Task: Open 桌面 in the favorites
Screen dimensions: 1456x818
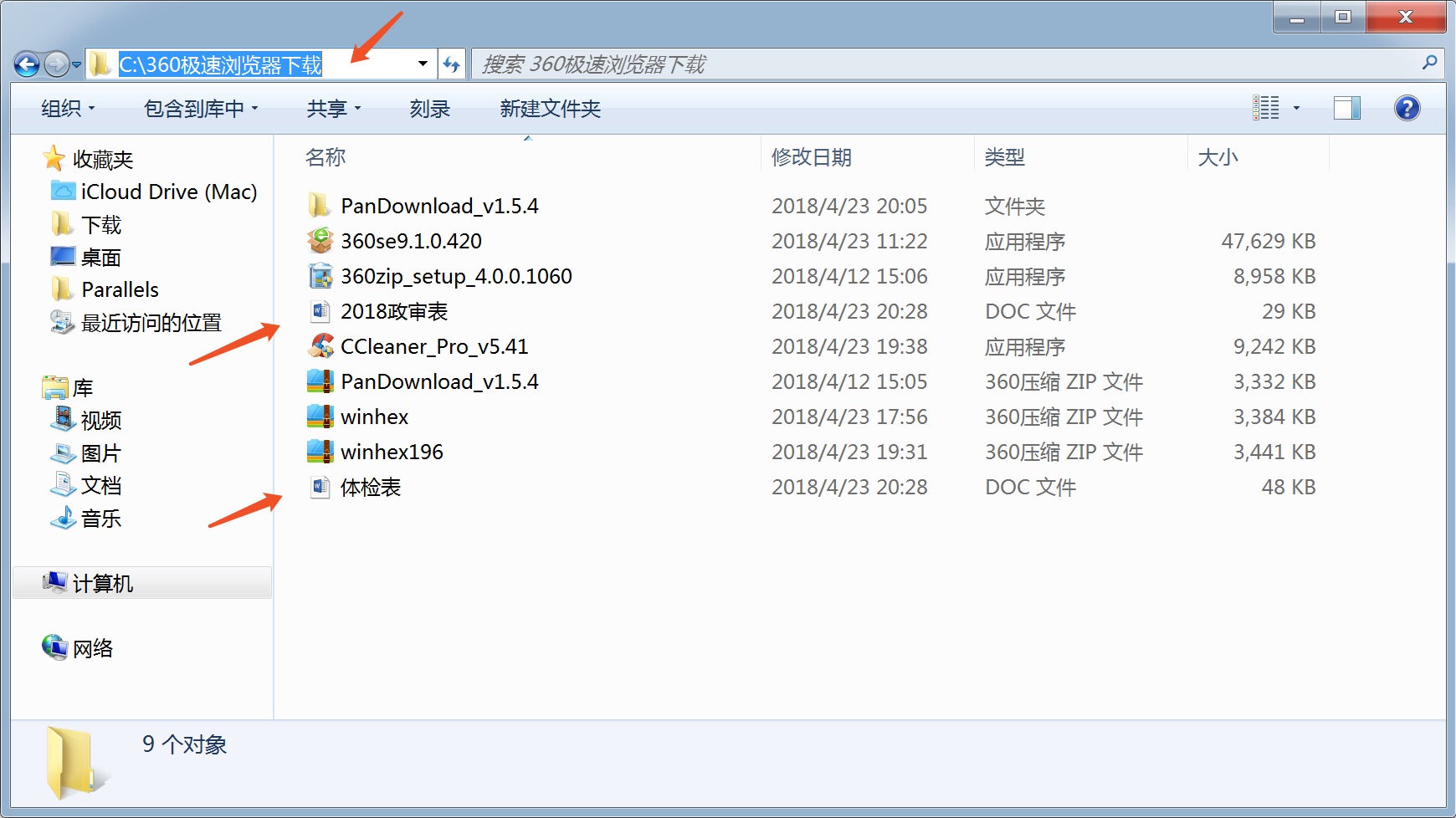Action: click(101, 257)
